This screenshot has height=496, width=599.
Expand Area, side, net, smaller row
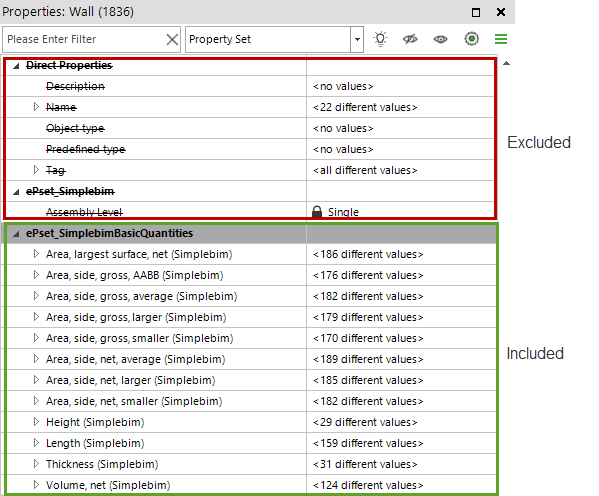[x=36, y=401]
